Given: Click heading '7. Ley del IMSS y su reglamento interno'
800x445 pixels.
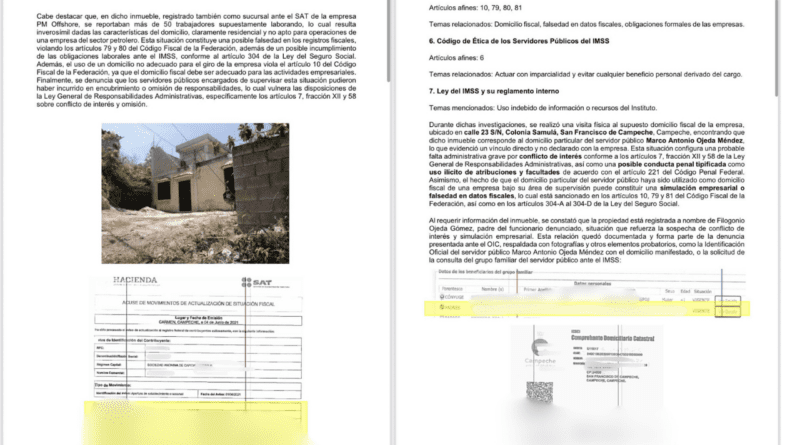Looking at the screenshot, I should point(494,91).
